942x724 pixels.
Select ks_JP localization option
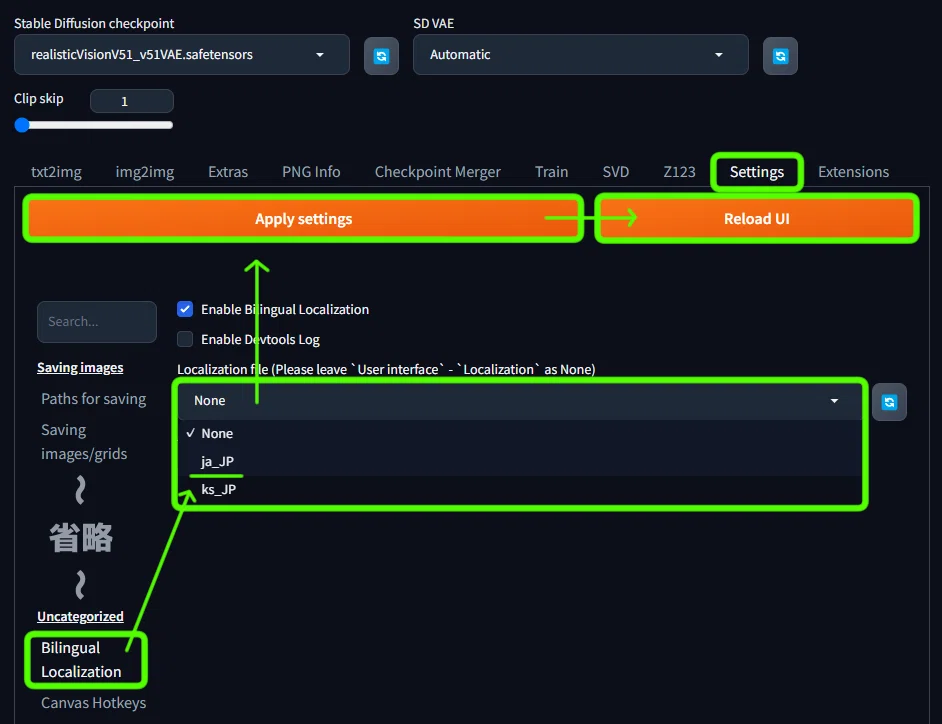(520, 490)
